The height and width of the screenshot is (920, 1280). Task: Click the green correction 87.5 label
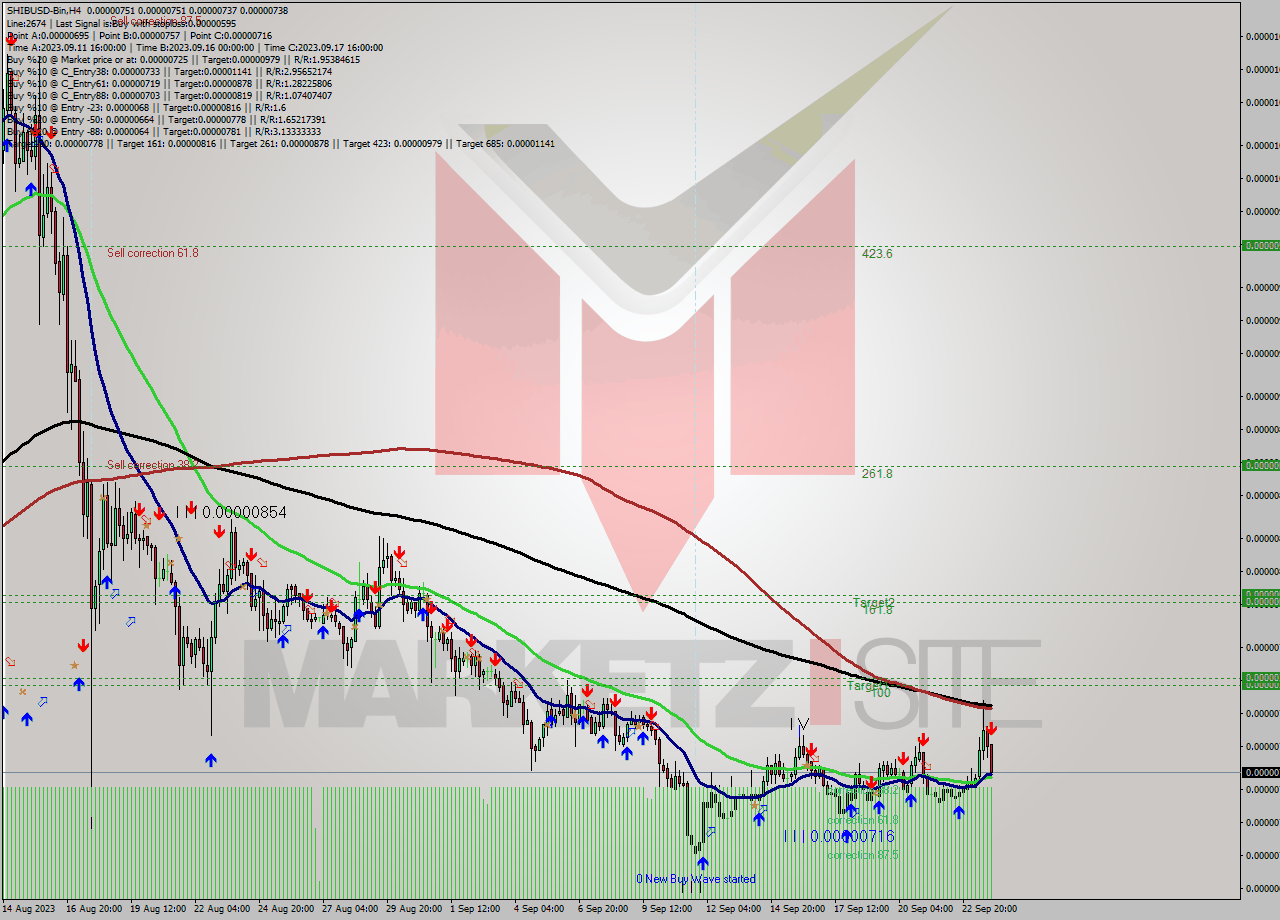(862, 855)
